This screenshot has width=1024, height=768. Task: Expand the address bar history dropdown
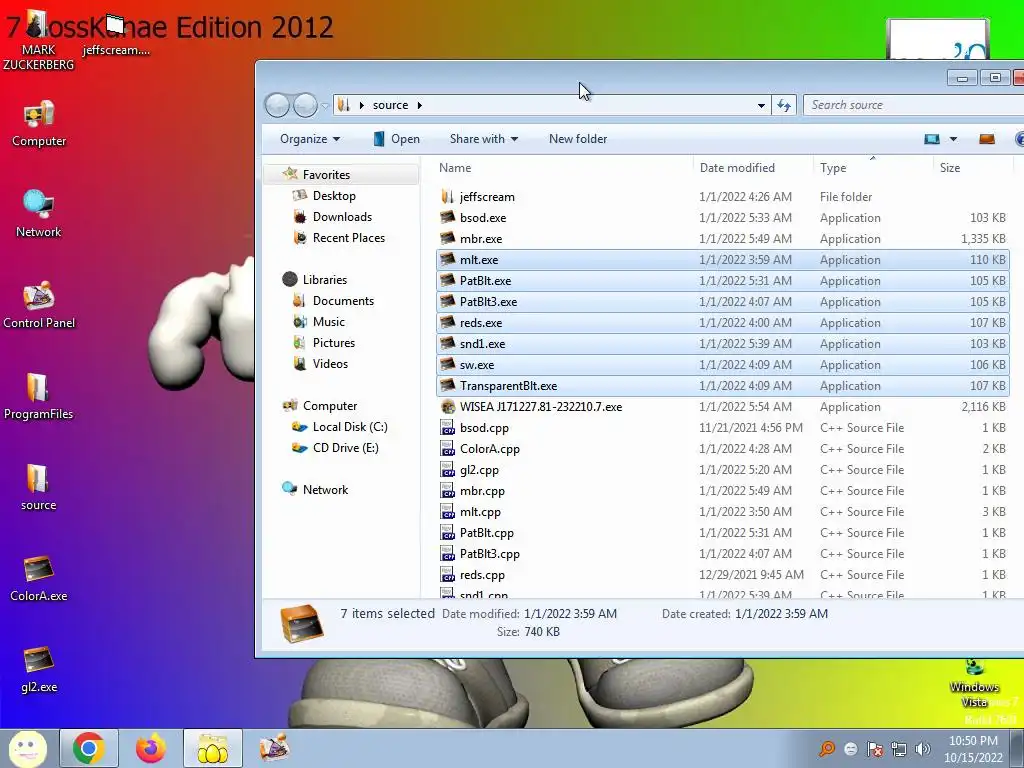click(x=761, y=105)
